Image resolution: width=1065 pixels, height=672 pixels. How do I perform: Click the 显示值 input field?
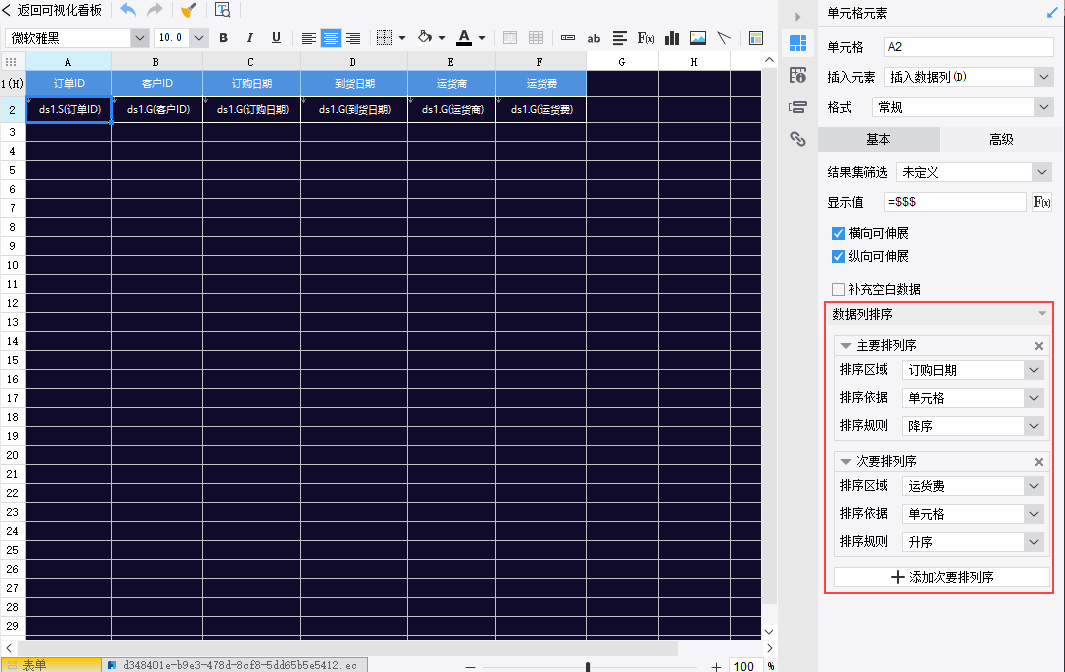955,202
